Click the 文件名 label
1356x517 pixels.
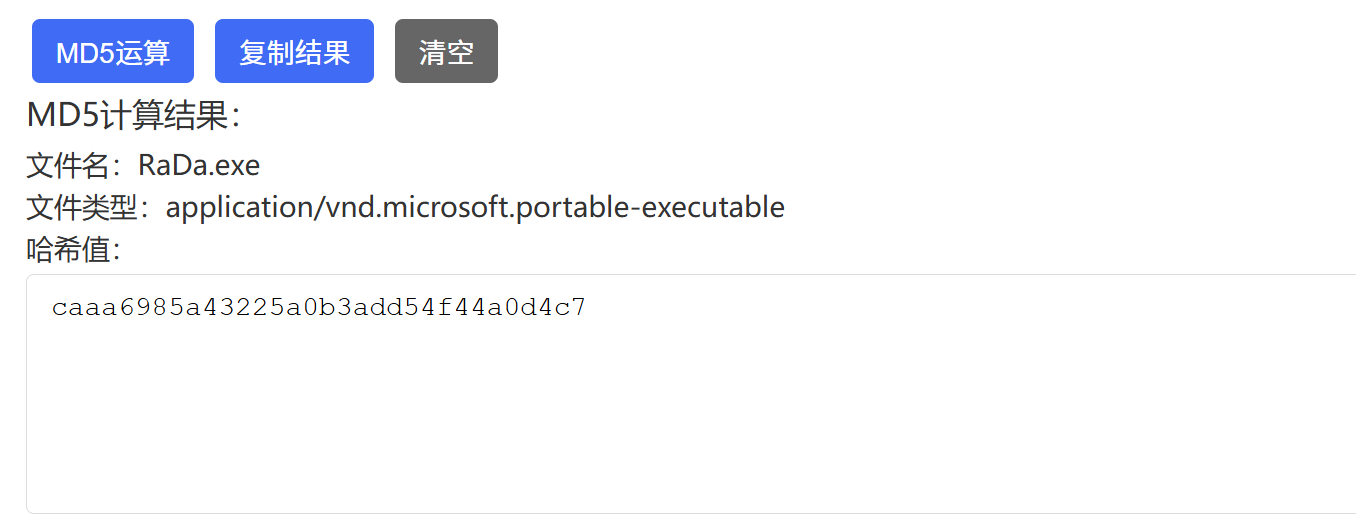pos(73,164)
